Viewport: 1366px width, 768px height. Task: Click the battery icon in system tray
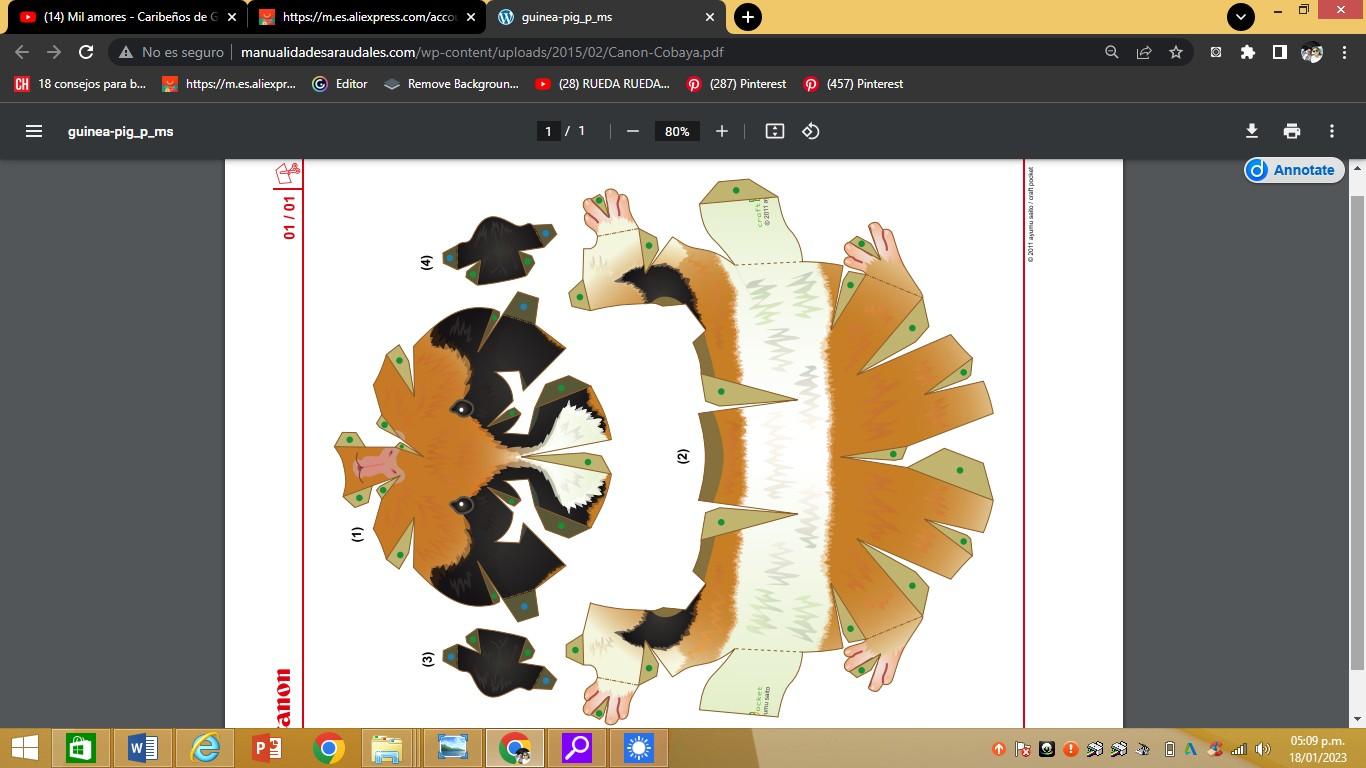click(1169, 749)
